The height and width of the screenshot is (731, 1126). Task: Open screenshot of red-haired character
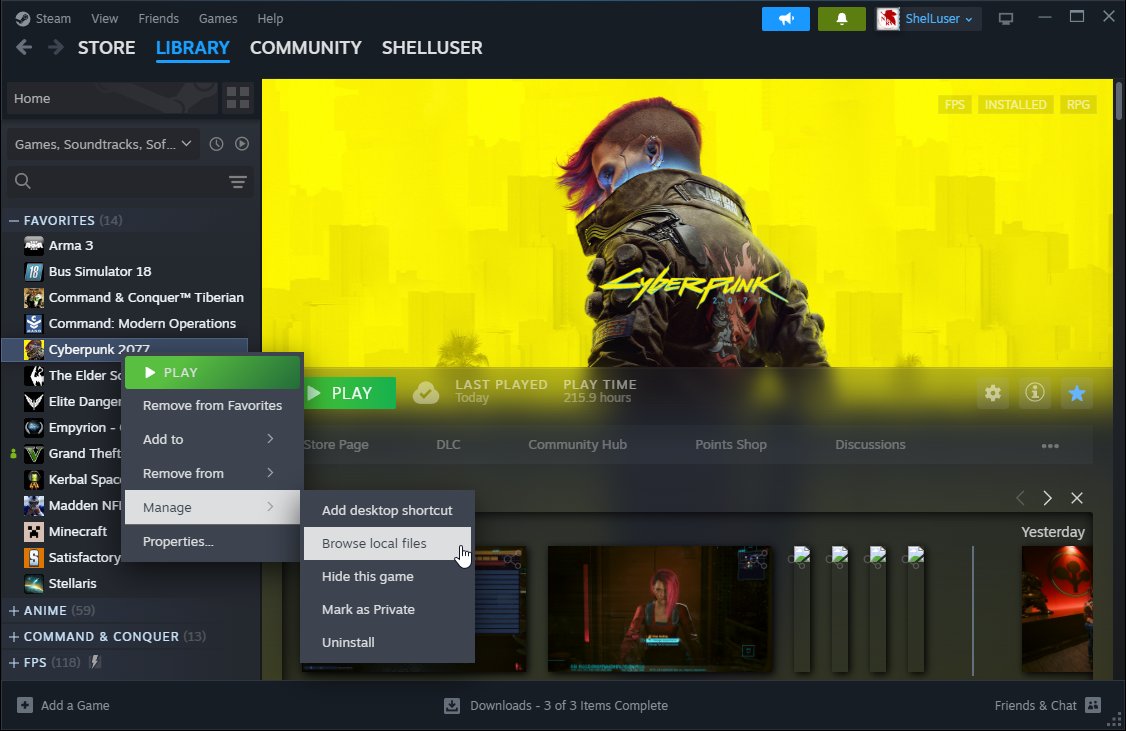click(x=660, y=609)
